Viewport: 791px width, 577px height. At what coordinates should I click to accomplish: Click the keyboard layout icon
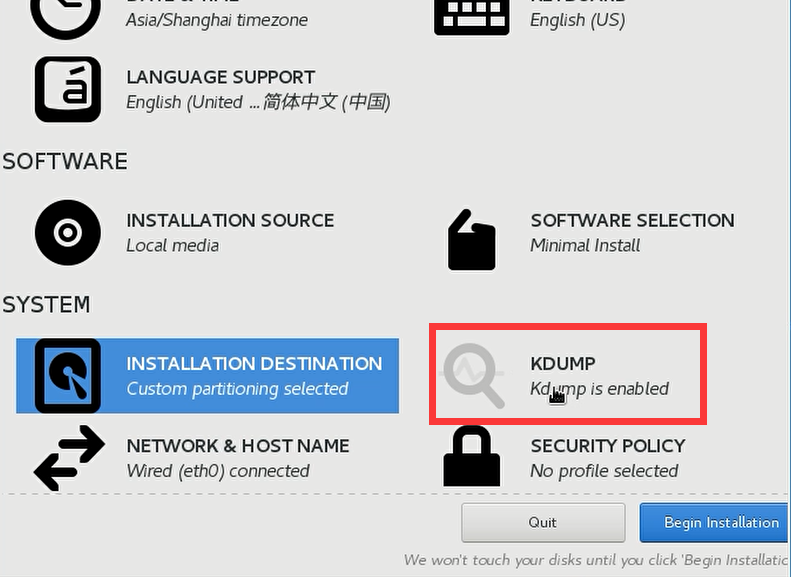(471, 15)
